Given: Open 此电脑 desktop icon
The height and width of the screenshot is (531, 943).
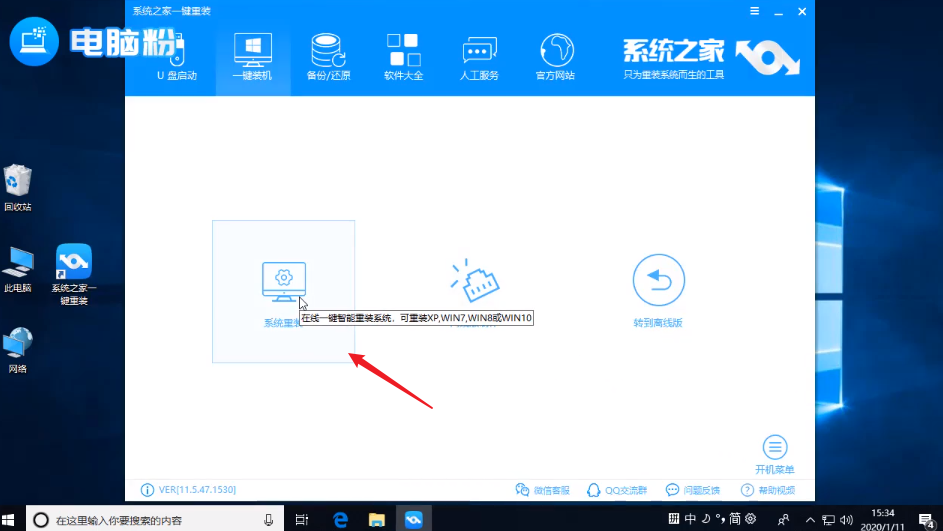Looking at the screenshot, I should (x=17, y=269).
